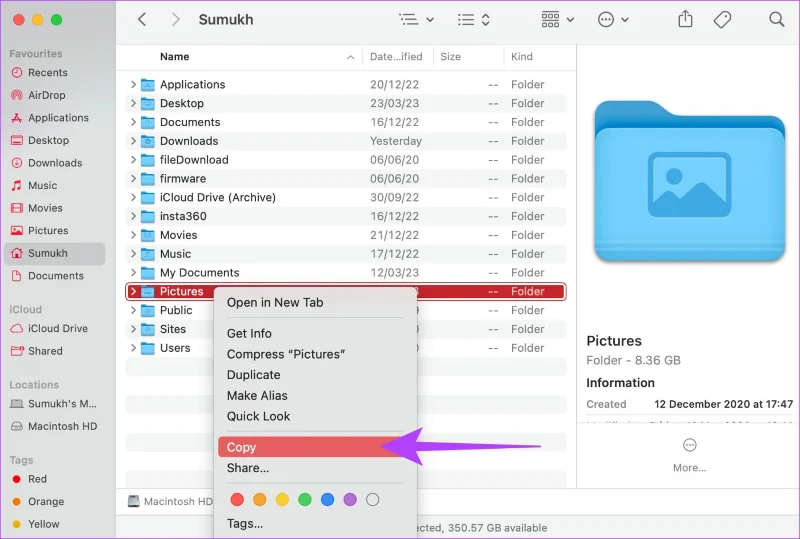Choose Share… from context menu
Screen dimensions: 800x539
315,468
